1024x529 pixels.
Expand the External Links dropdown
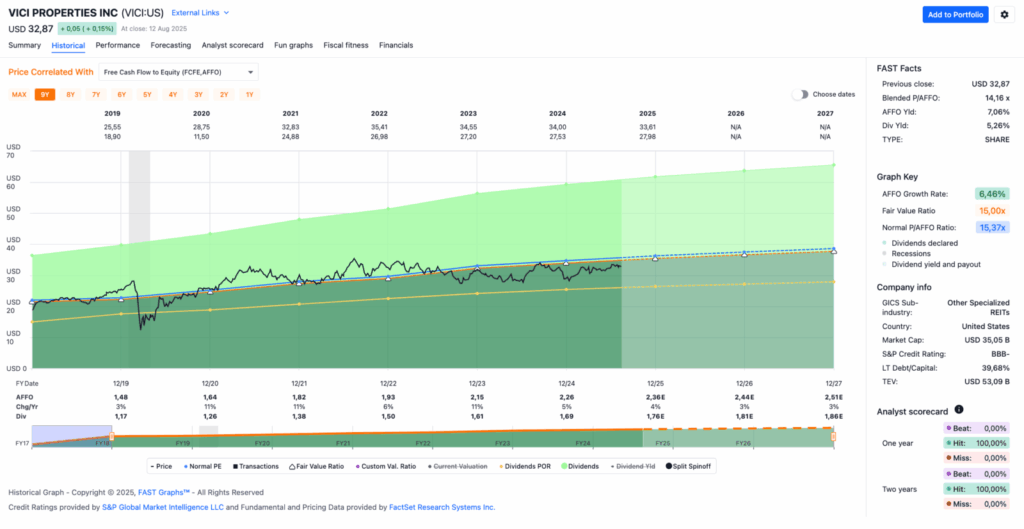[200, 12]
